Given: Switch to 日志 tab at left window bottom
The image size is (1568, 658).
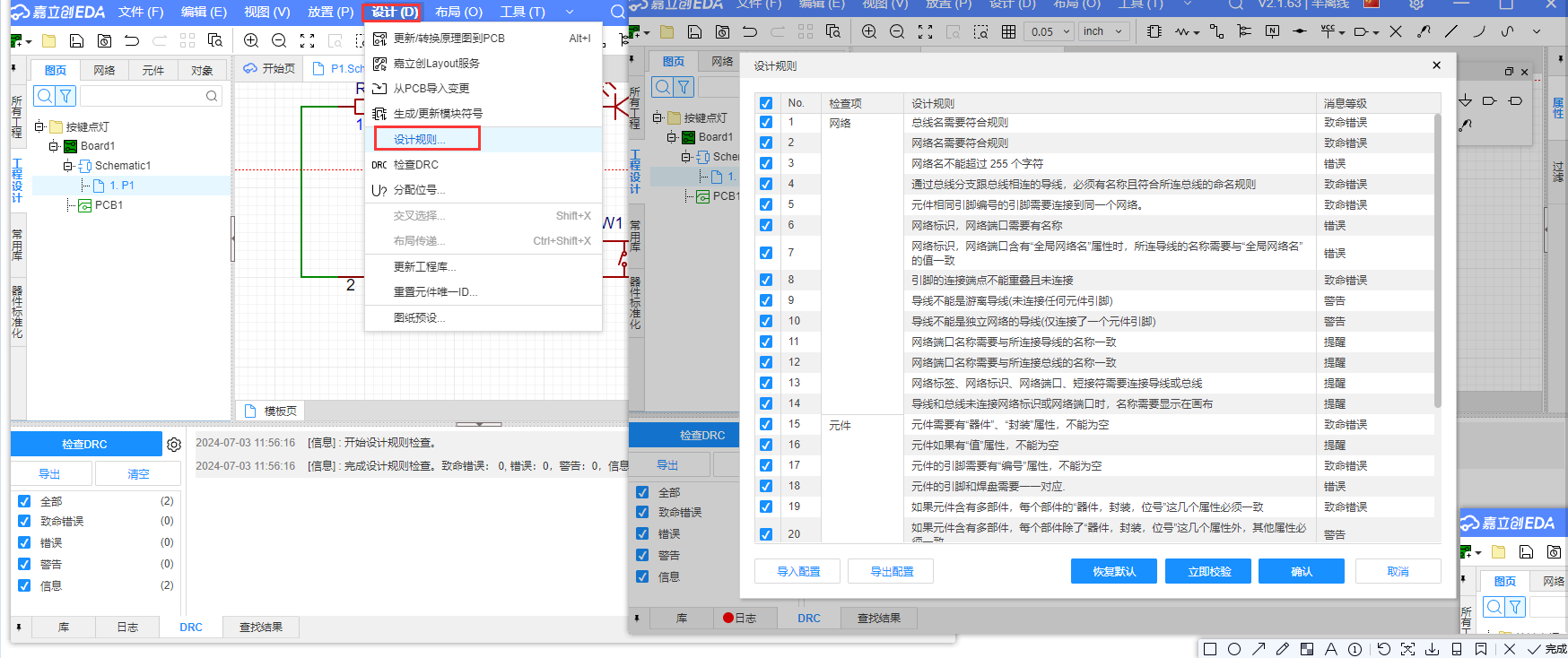Looking at the screenshot, I should tap(127, 628).
